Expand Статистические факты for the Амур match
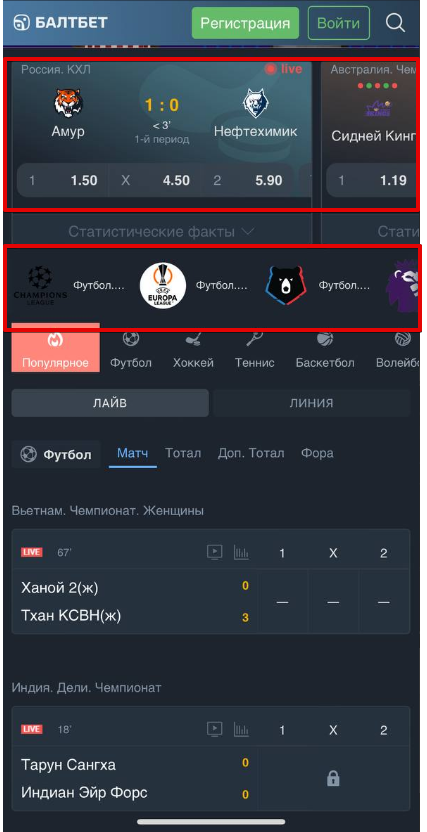427x832 pixels. tap(161, 231)
